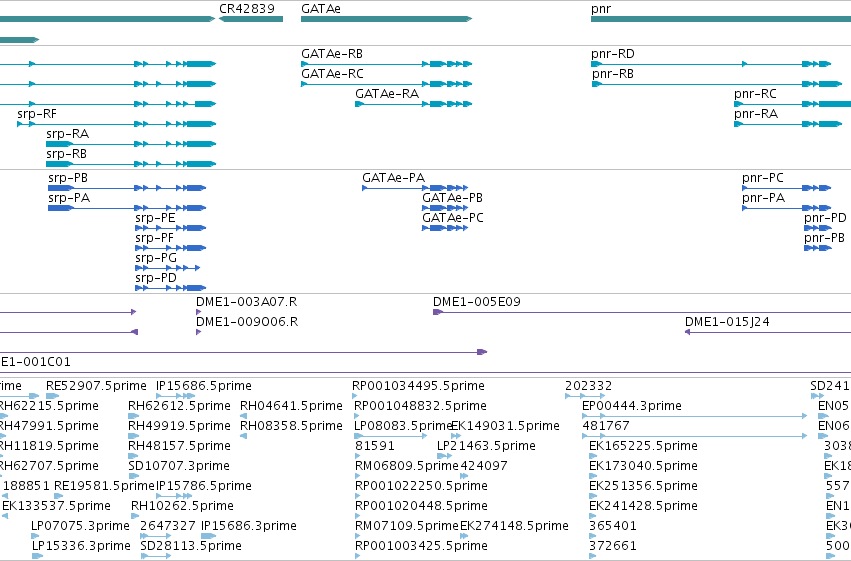This screenshot has height=561, width=851.
Task: Select the srp-RF transcript label
Action: coord(37,114)
